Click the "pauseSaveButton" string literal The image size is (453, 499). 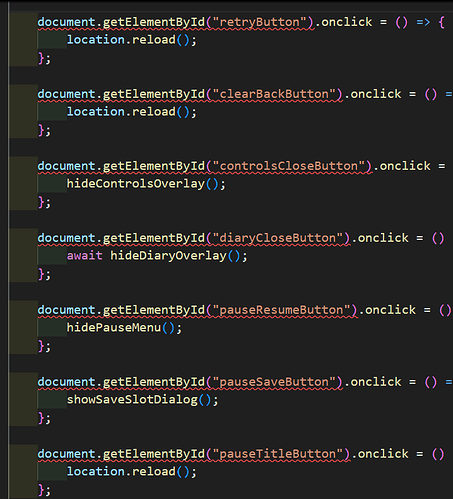[x=274, y=382]
